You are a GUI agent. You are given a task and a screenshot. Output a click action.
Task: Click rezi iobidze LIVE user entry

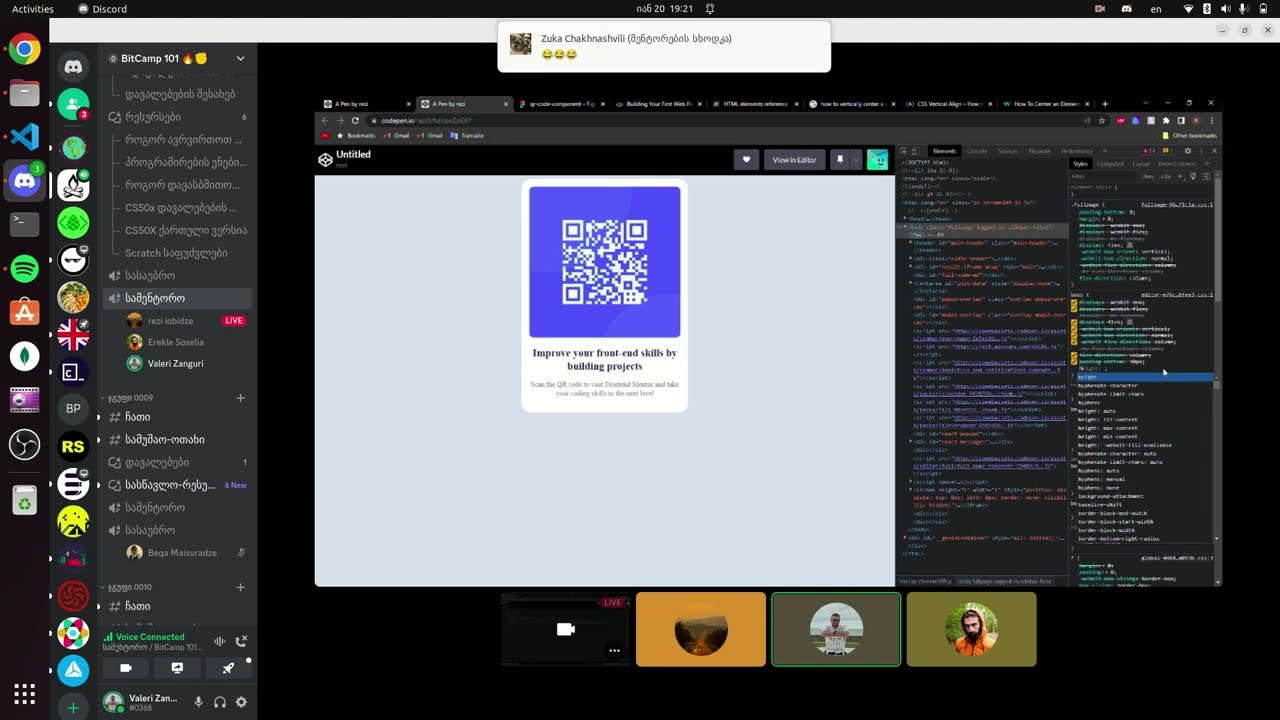pyautogui.click(x=187, y=321)
